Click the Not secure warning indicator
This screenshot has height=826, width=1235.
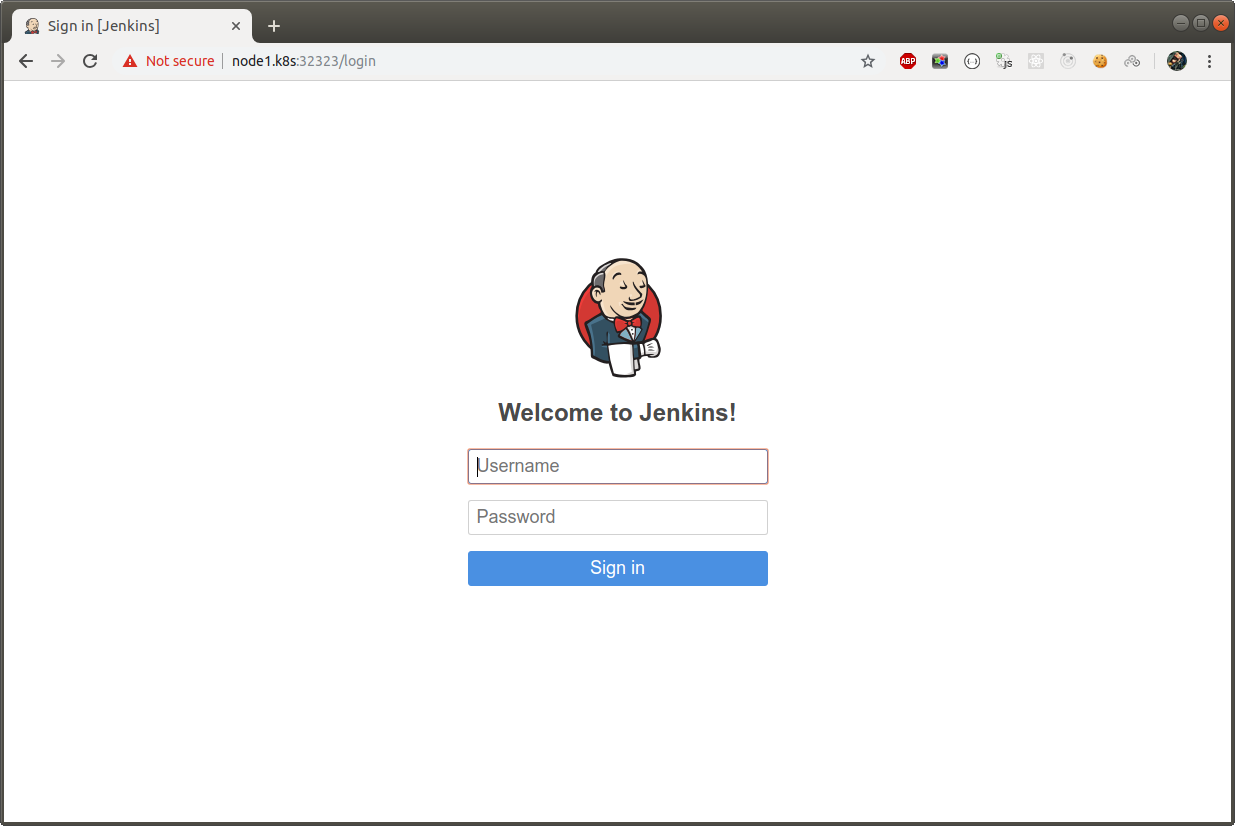pyautogui.click(x=168, y=61)
